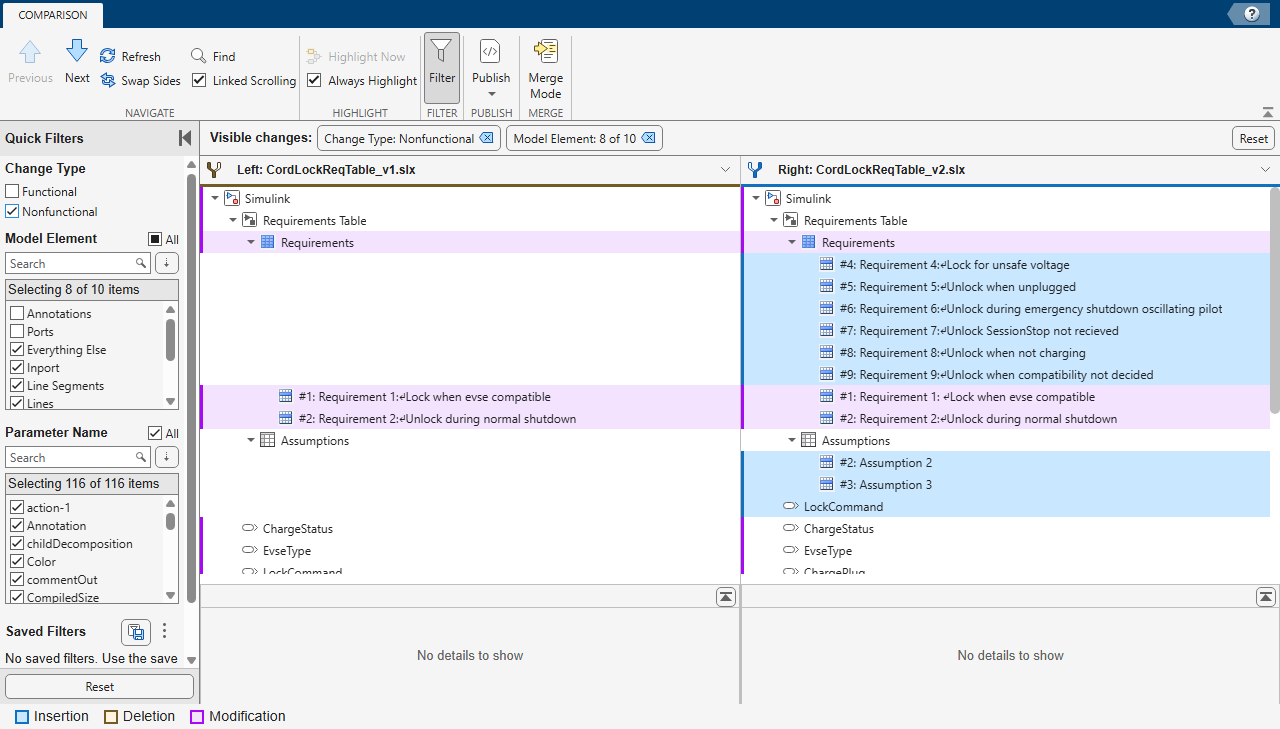Click the Previous change arrow
1280x729 pixels.
(x=30, y=62)
